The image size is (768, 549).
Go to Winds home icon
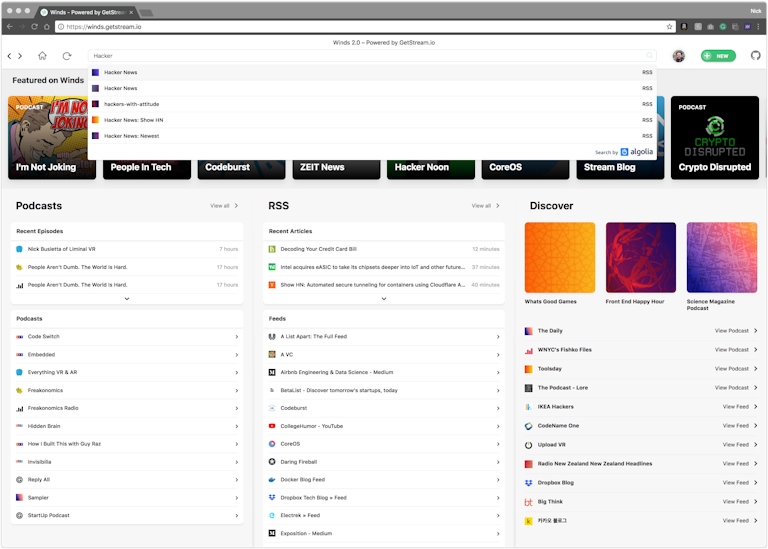(x=42, y=56)
